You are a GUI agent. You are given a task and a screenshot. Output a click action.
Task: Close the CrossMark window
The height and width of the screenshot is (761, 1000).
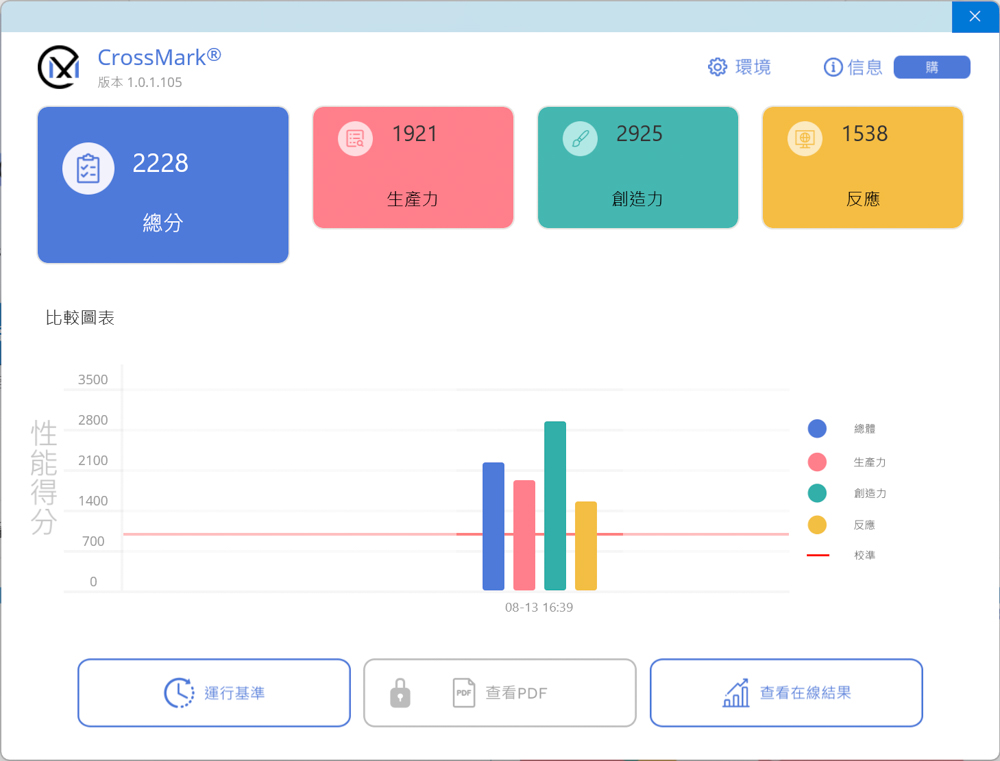(x=975, y=16)
